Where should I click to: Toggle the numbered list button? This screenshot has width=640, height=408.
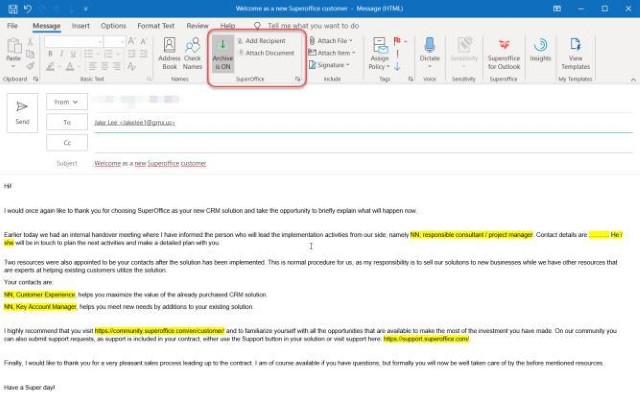[x=108, y=54]
